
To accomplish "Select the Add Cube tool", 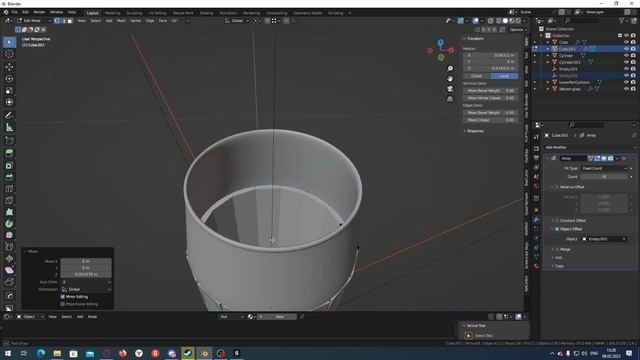I will click(x=9, y=141).
